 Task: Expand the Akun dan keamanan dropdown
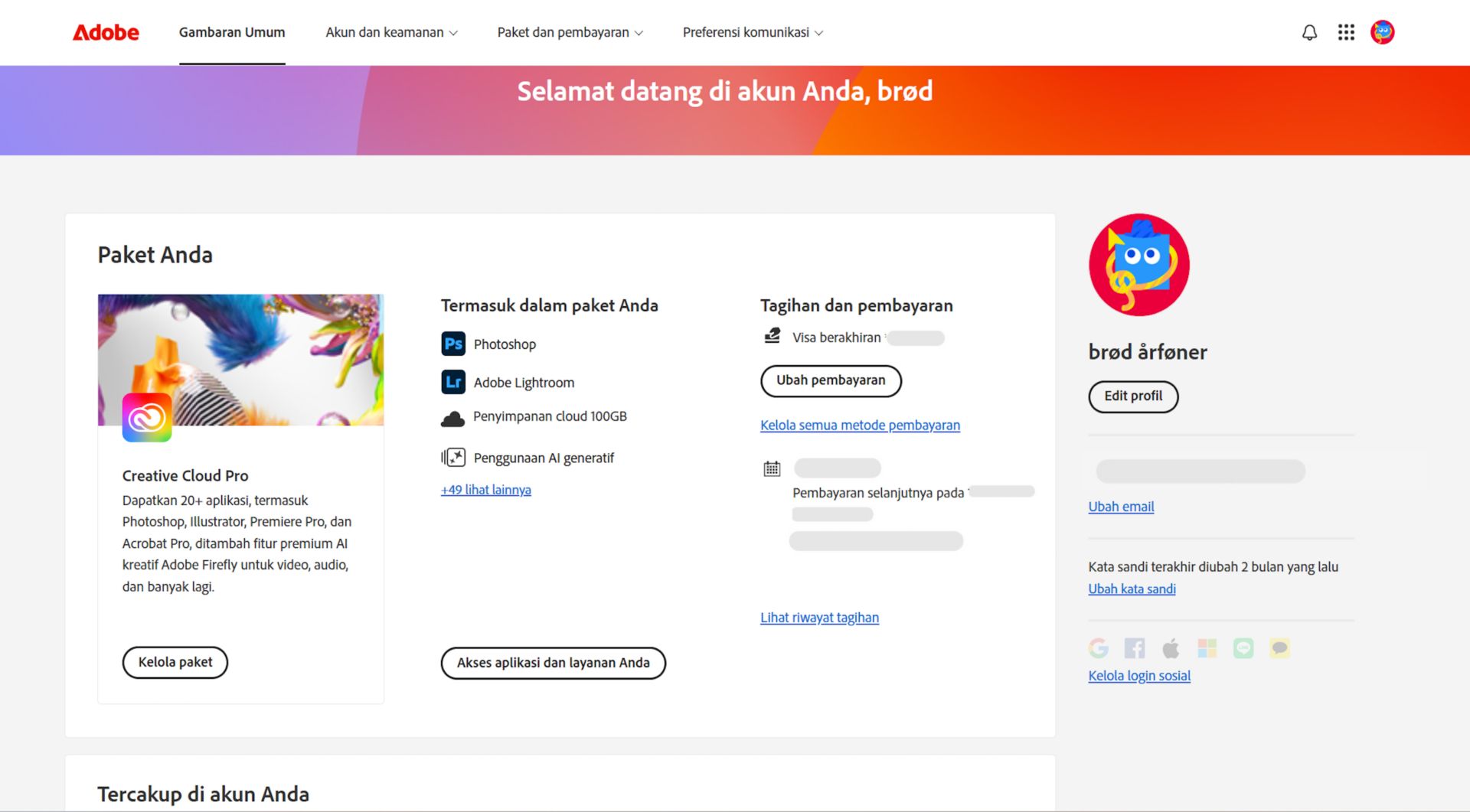pos(391,32)
